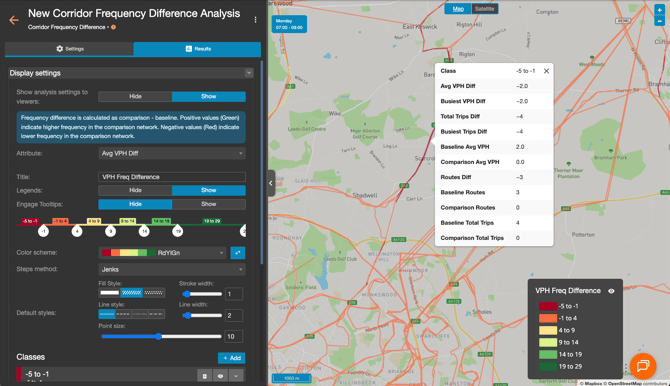Click the OpenStreetMap attribution link
Viewport: 670px width, 386px height.
pos(624,383)
